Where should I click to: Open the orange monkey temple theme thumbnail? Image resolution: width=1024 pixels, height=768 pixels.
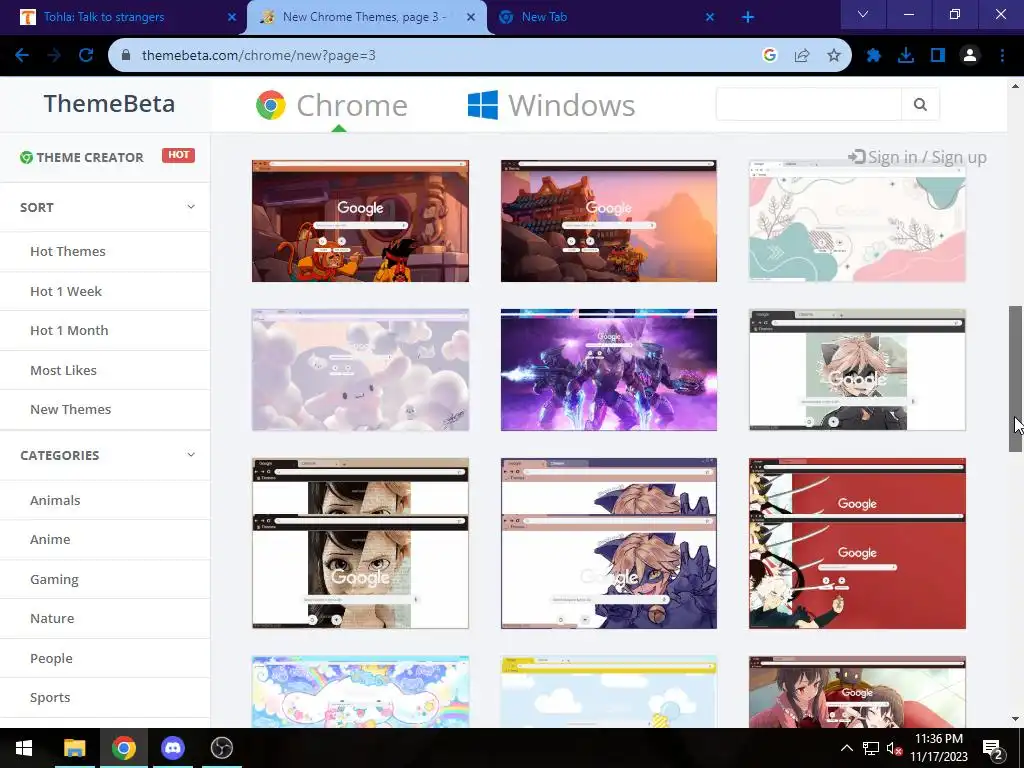point(360,221)
